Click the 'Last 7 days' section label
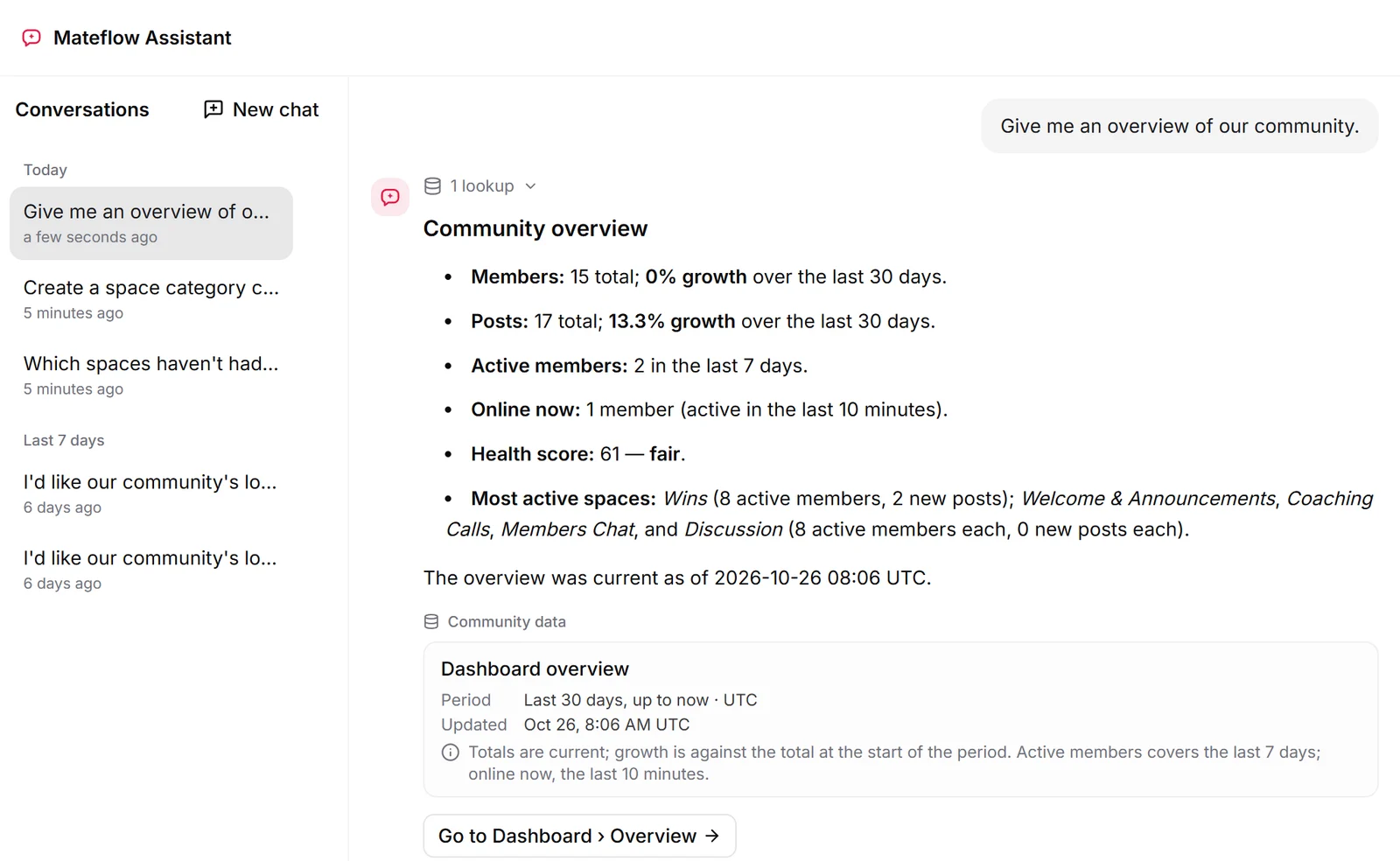 pyautogui.click(x=64, y=440)
